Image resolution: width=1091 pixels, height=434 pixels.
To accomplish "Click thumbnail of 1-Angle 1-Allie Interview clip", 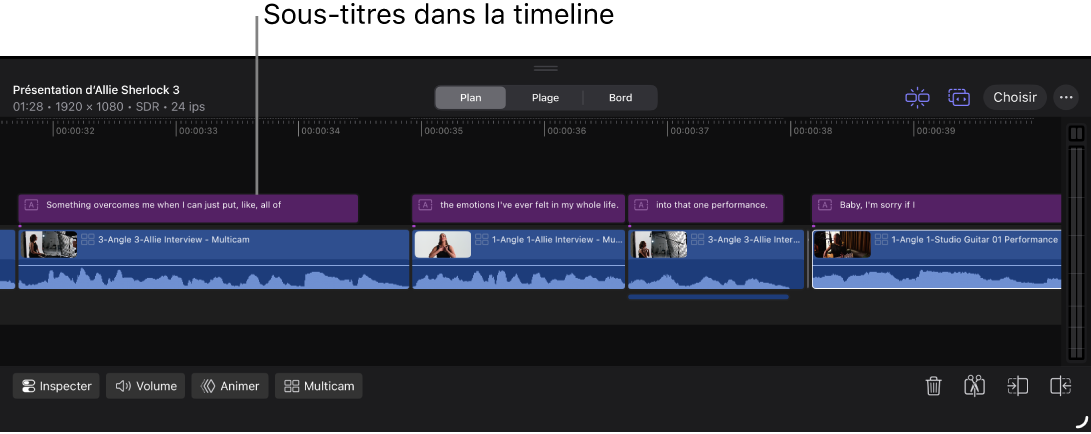I will [443, 245].
